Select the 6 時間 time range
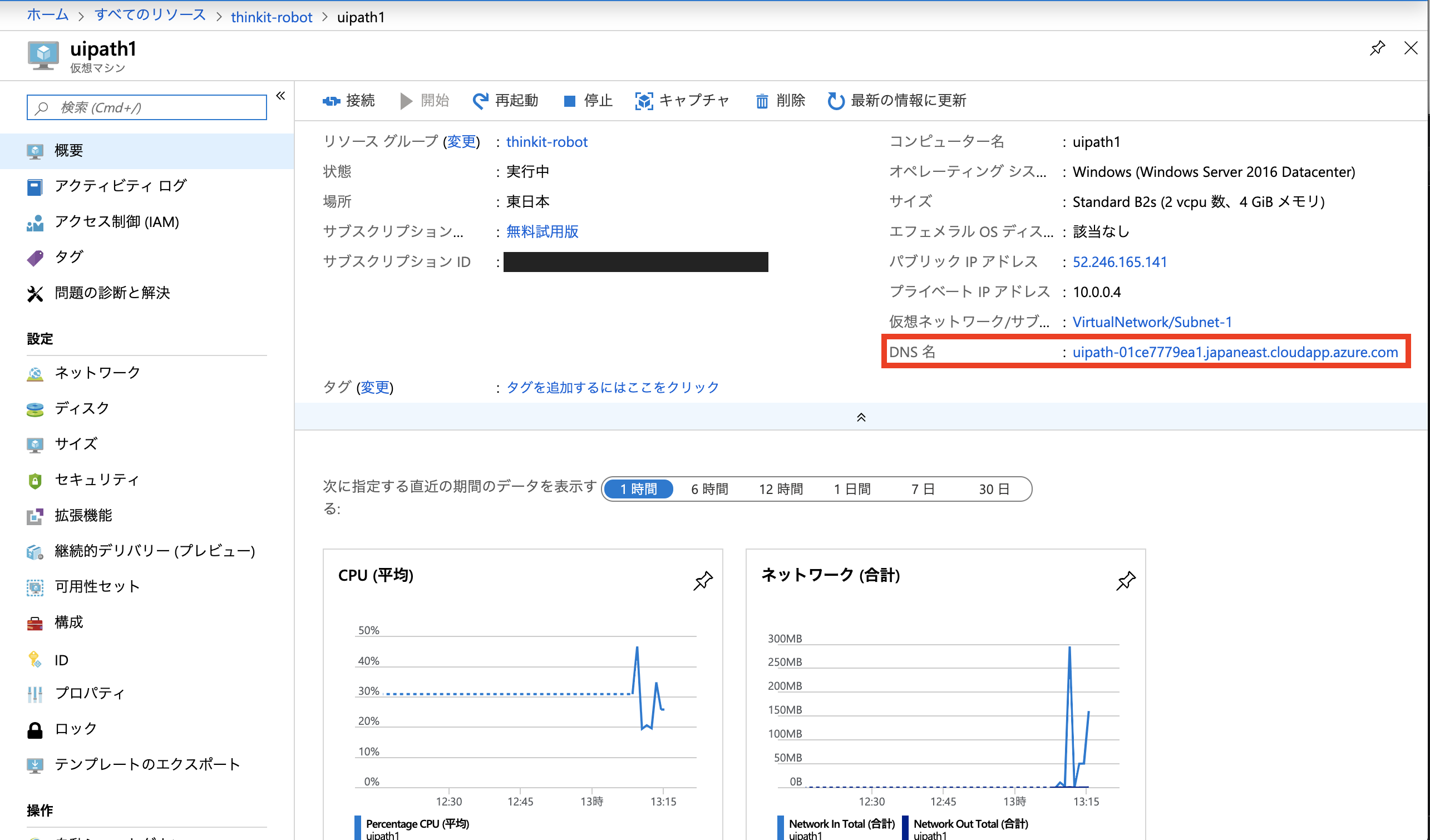The width and height of the screenshot is (1430, 840). point(709,489)
